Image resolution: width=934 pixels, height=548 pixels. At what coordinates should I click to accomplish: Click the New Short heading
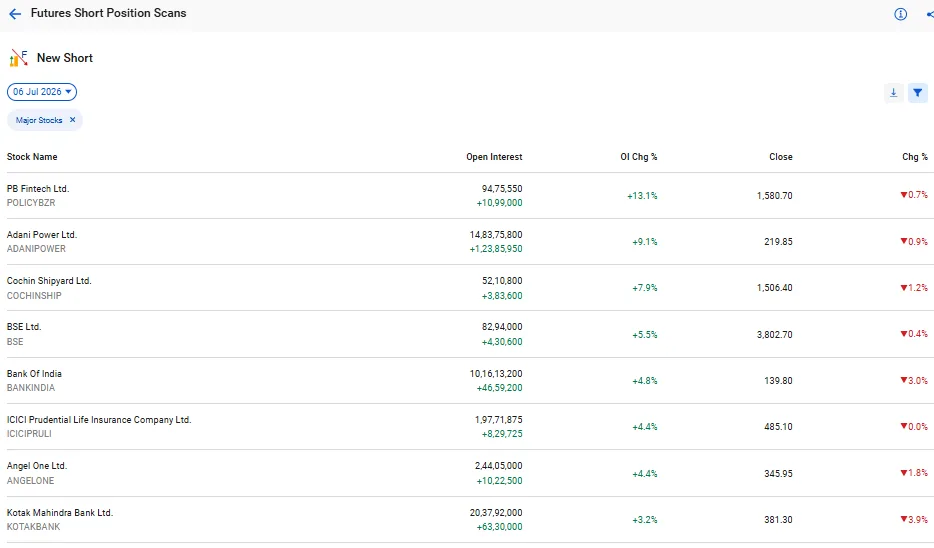(65, 58)
